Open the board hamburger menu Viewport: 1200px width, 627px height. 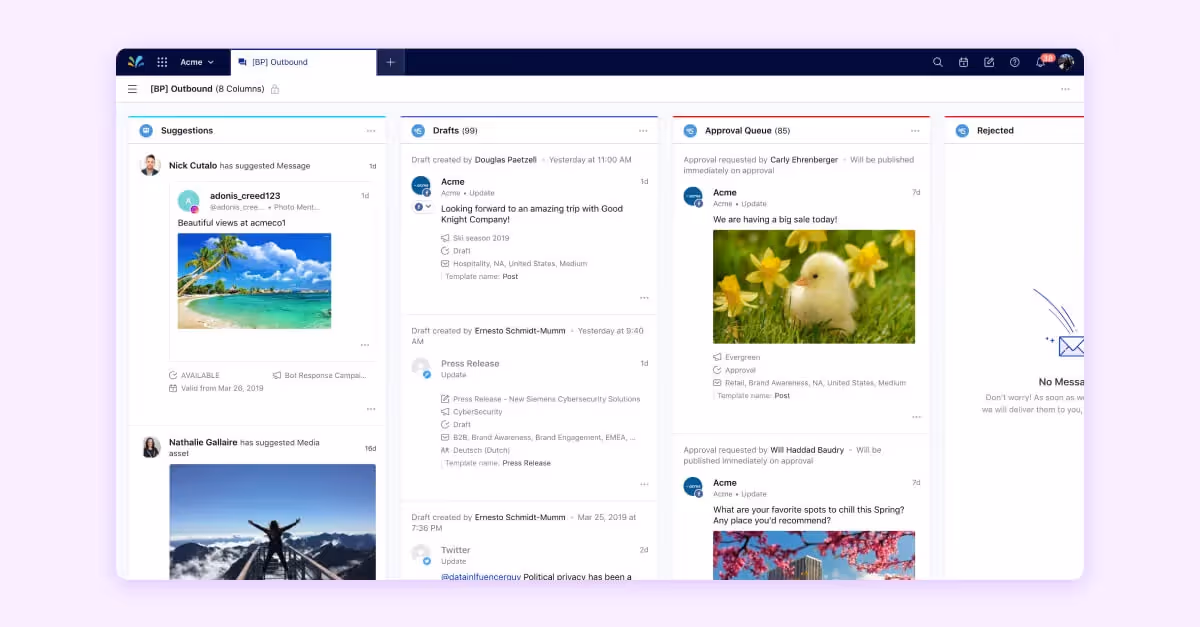[132, 89]
